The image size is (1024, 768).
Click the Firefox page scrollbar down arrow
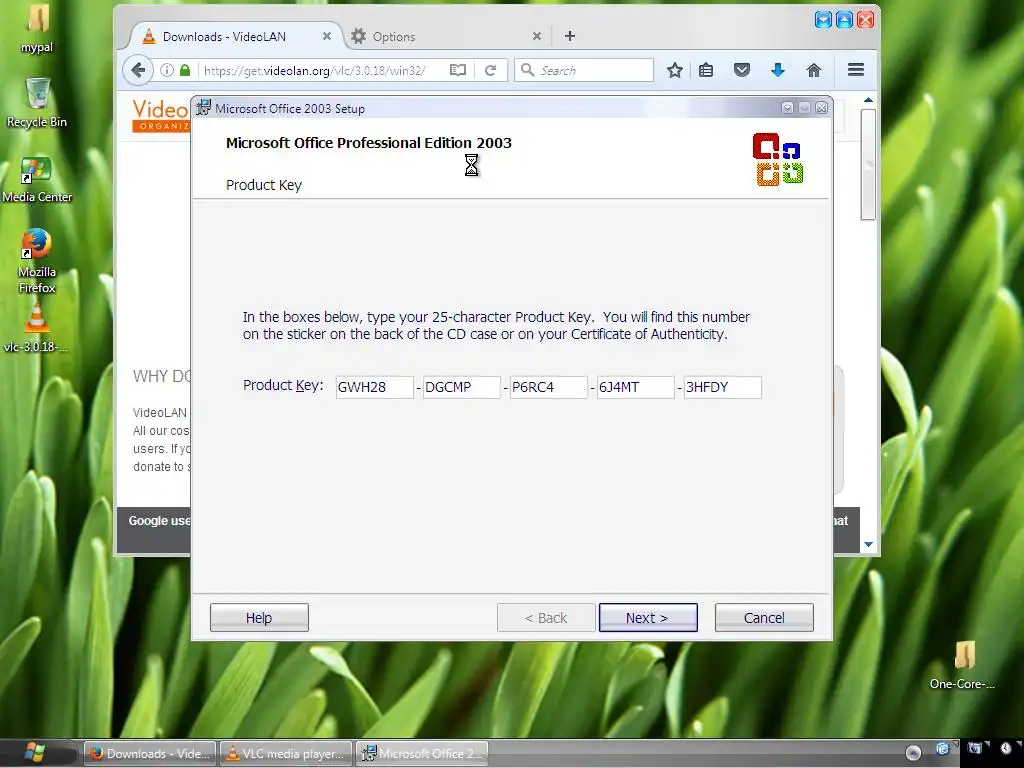pyautogui.click(x=868, y=544)
